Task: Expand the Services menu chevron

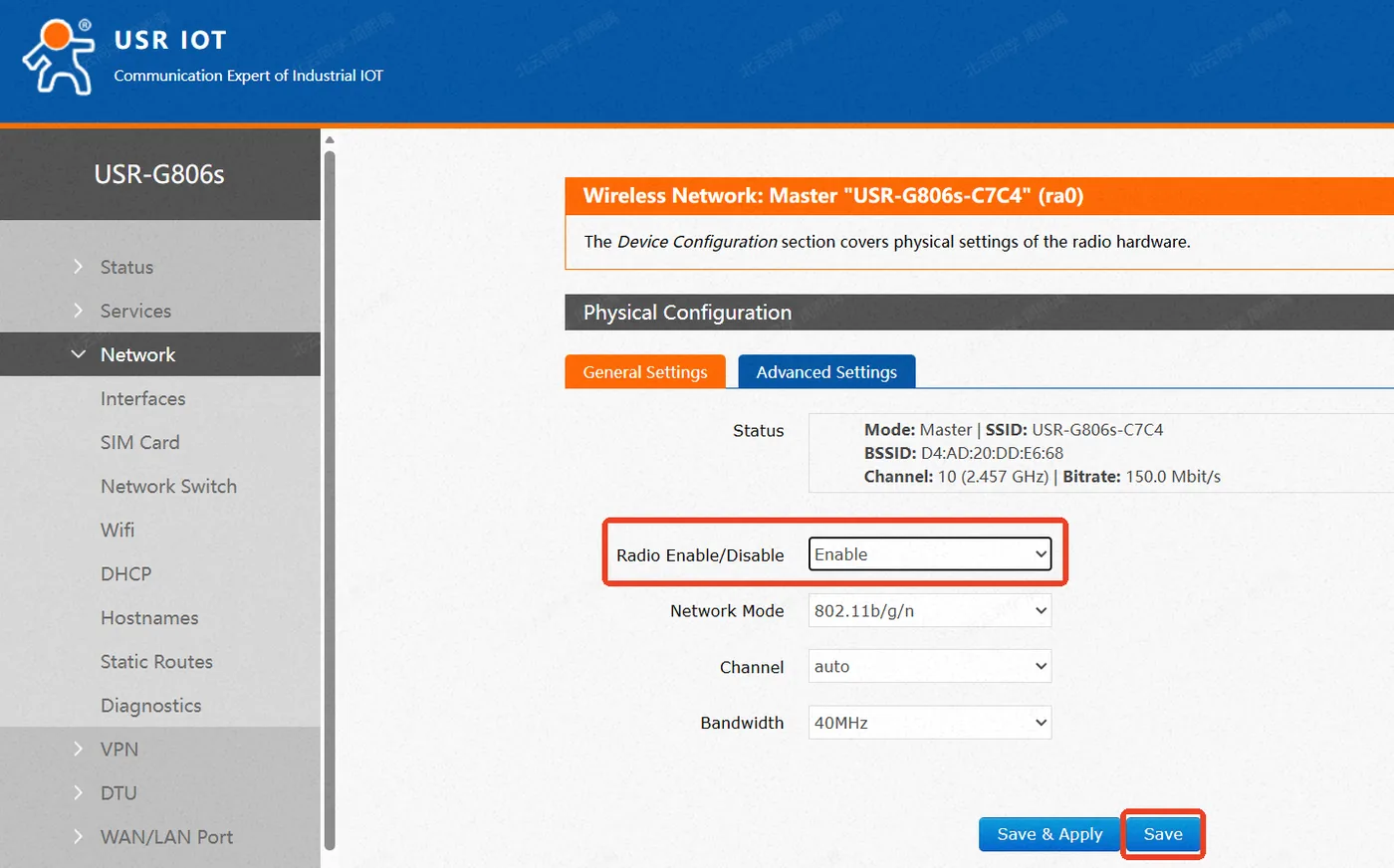Action: point(79,311)
